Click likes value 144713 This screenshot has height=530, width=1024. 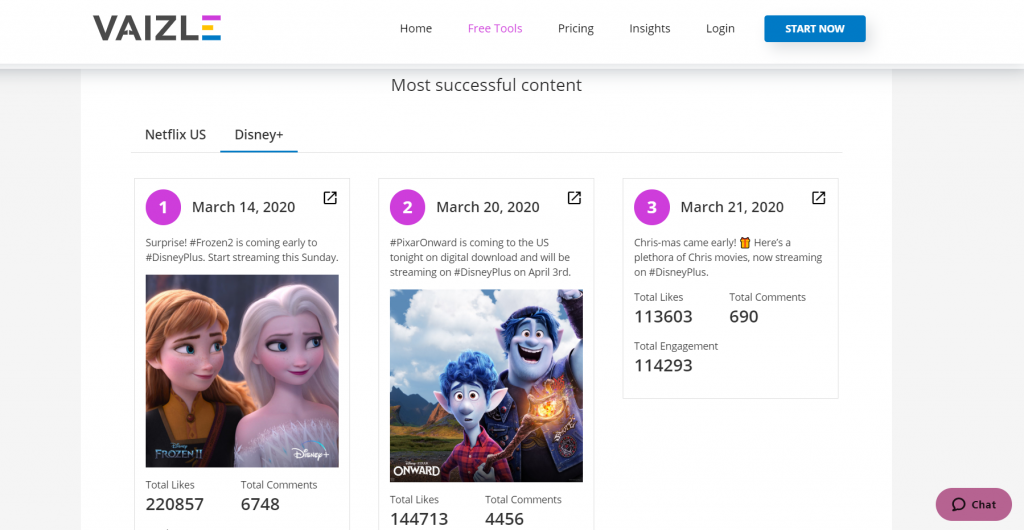coord(419,520)
